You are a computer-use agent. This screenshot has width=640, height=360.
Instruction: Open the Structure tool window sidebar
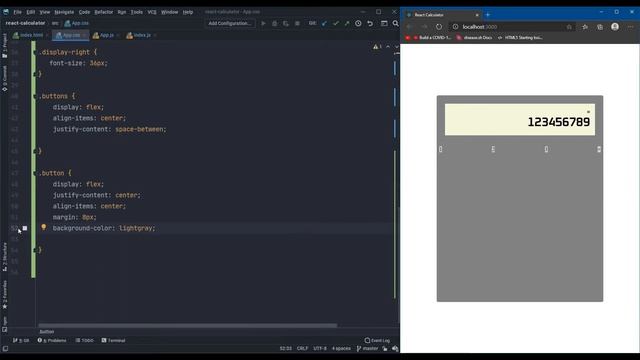[x=5, y=257]
